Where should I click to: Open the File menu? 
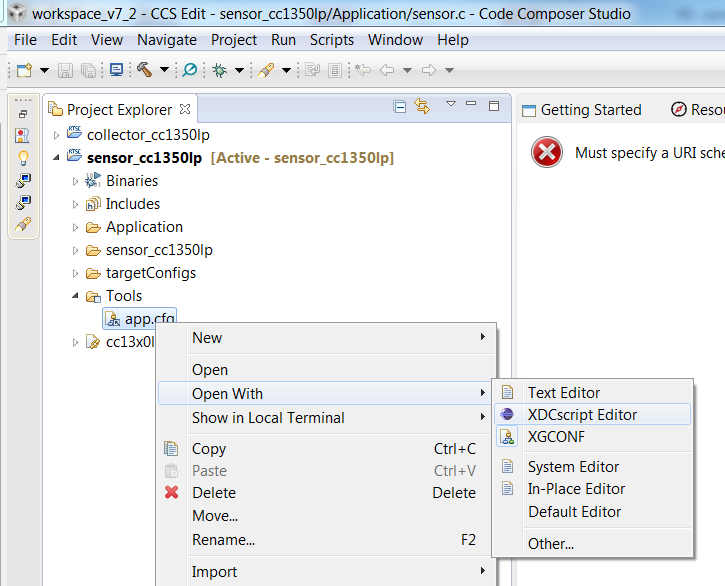coord(25,40)
